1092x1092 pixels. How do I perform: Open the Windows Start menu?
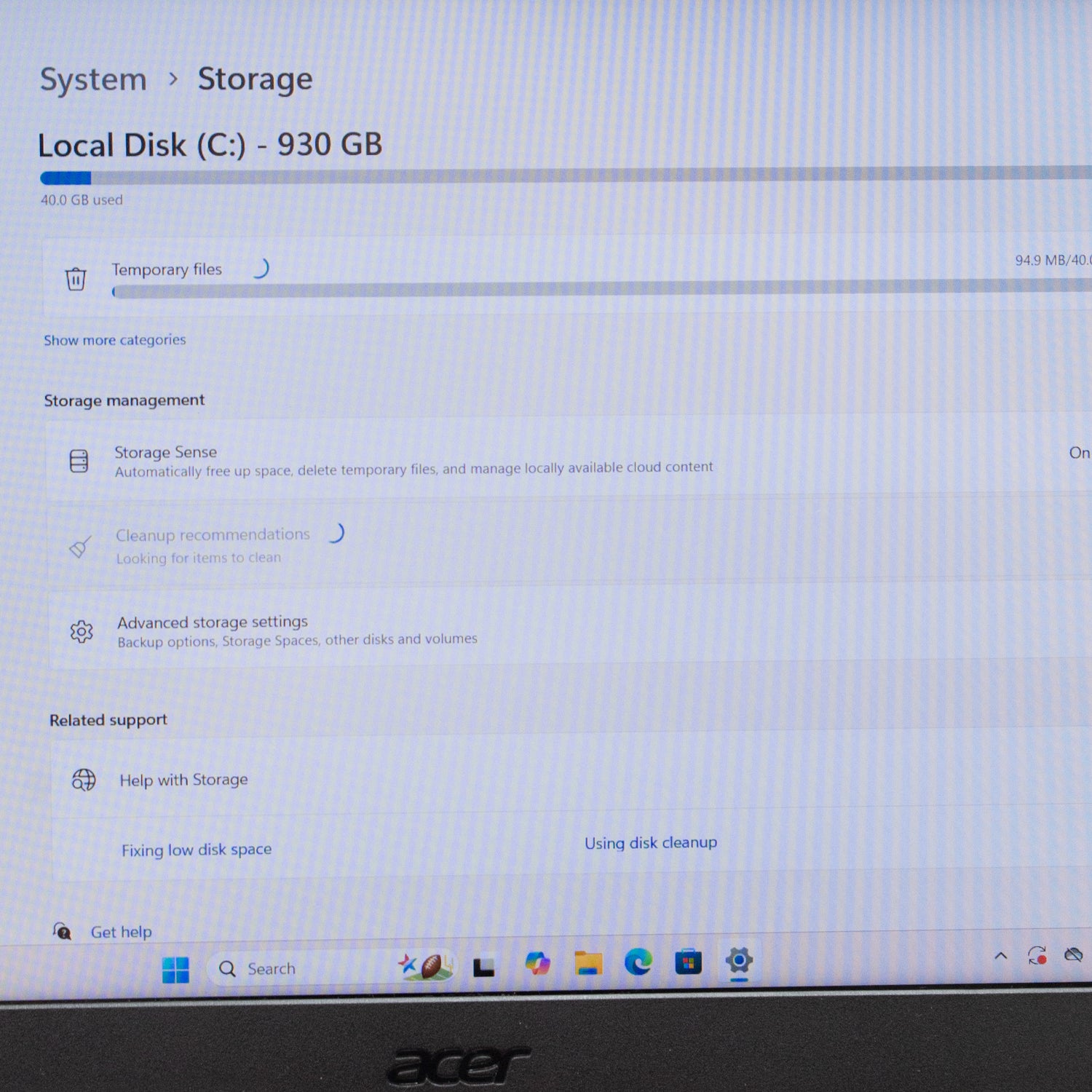pyautogui.click(x=175, y=970)
